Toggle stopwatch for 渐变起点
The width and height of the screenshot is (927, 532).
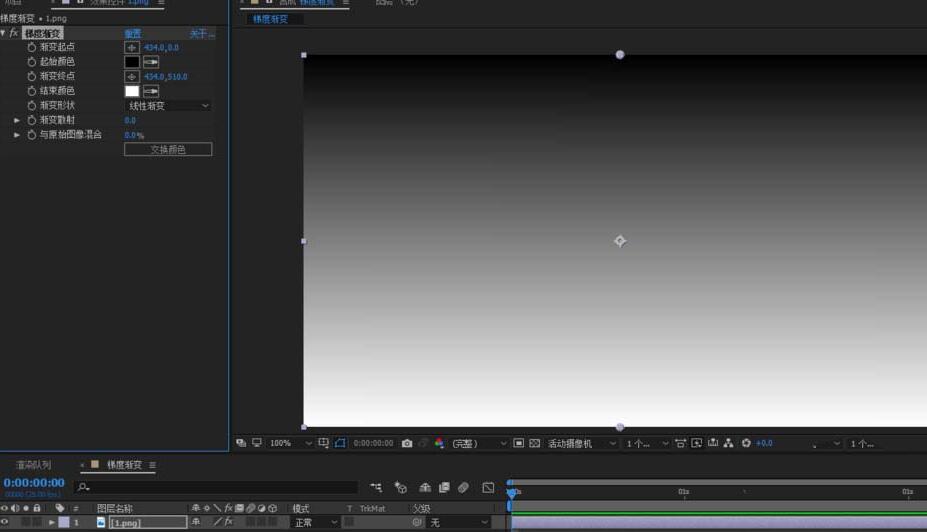point(32,47)
